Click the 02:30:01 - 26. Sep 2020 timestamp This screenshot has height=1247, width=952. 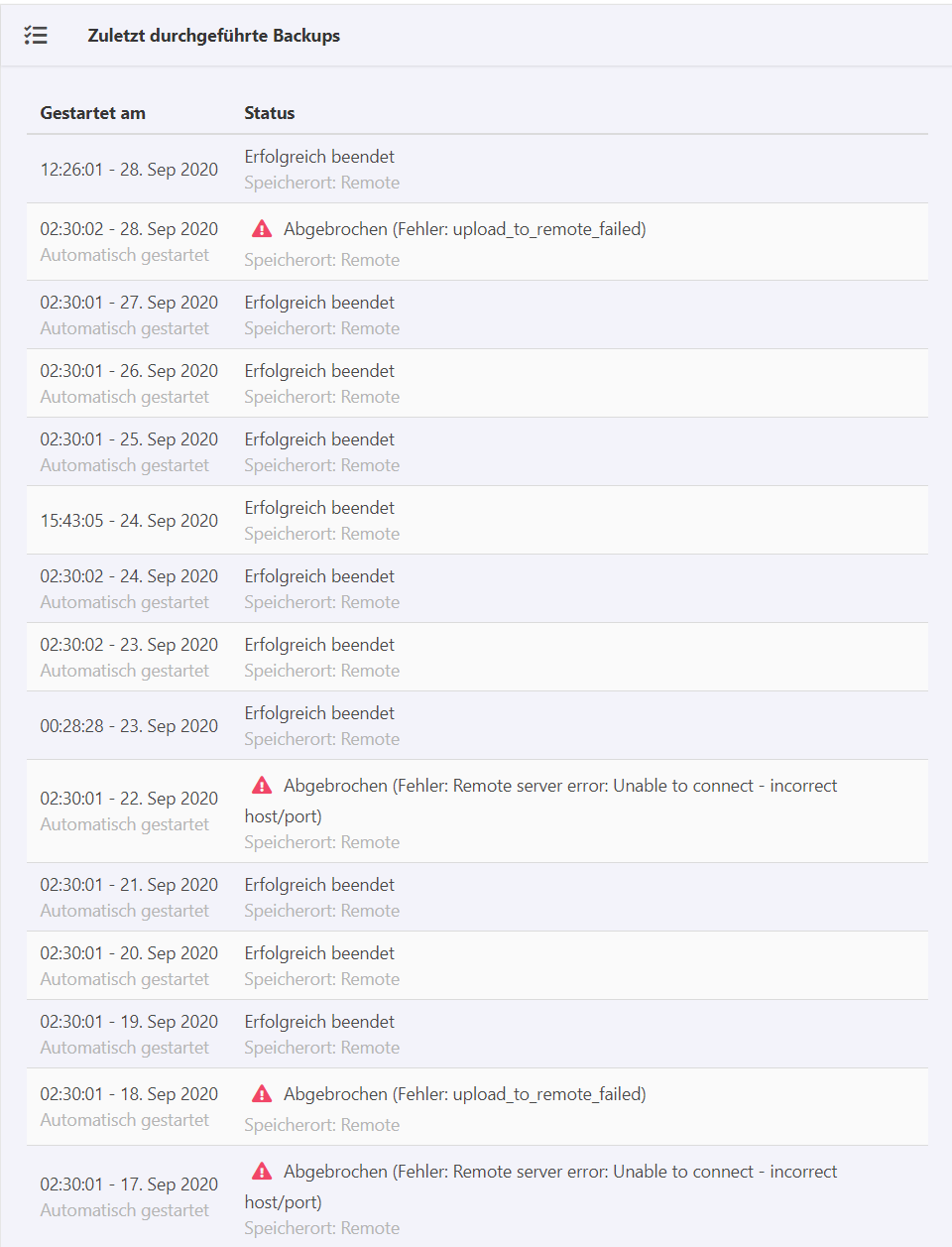(x=129, y=371)
